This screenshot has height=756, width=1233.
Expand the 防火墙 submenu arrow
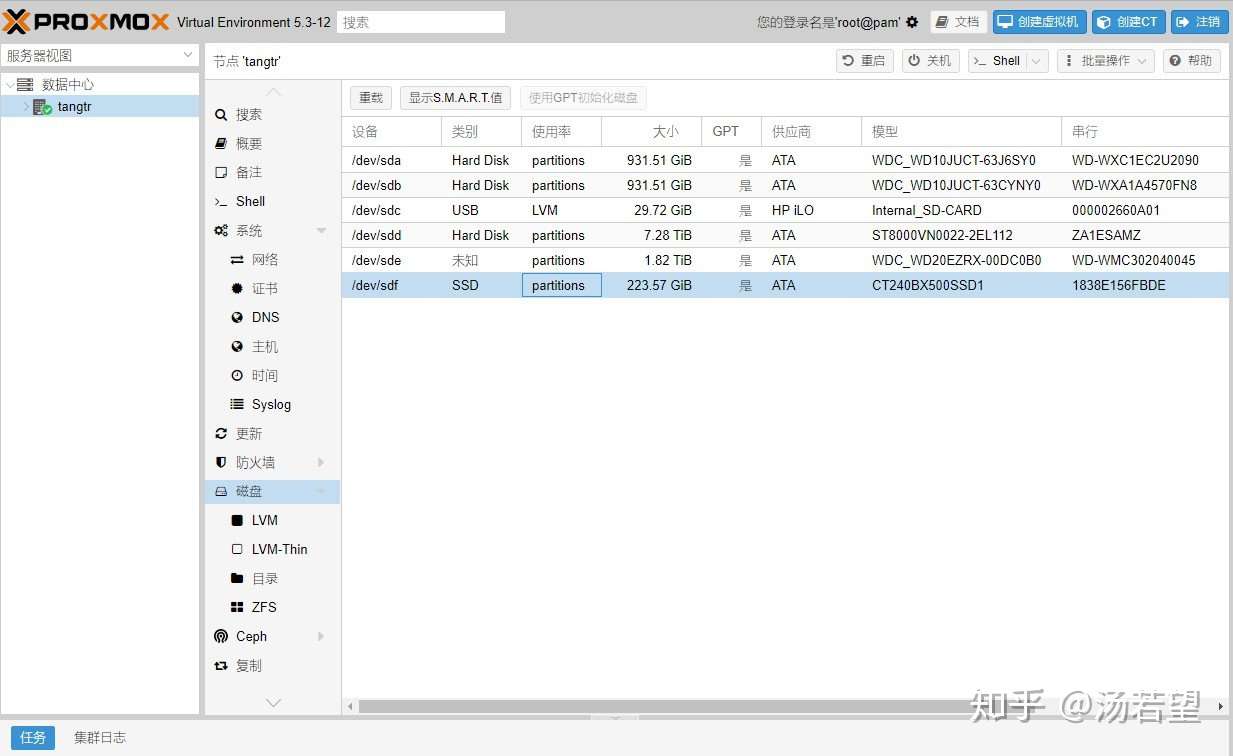(321, 463)
